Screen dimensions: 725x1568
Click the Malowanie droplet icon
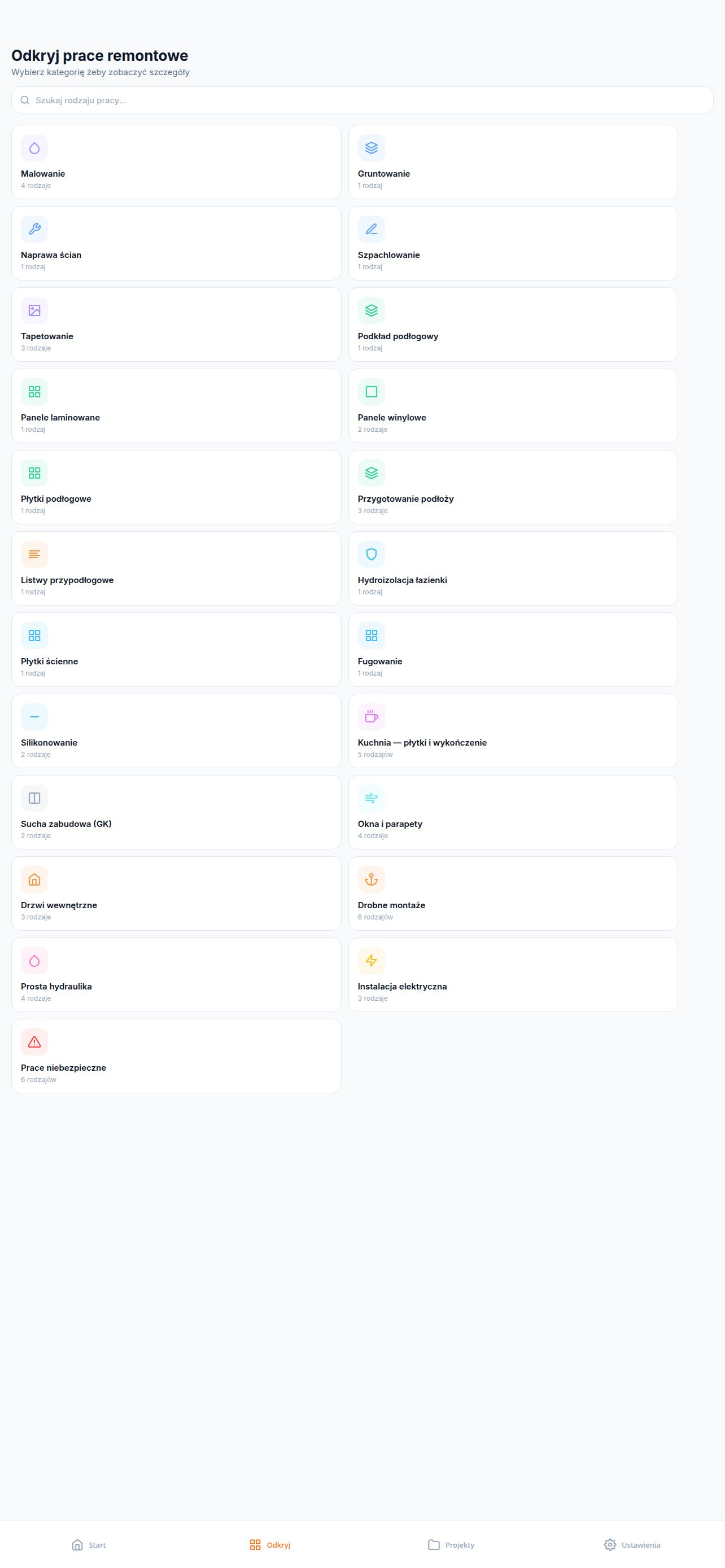click(x=34, y=148)
